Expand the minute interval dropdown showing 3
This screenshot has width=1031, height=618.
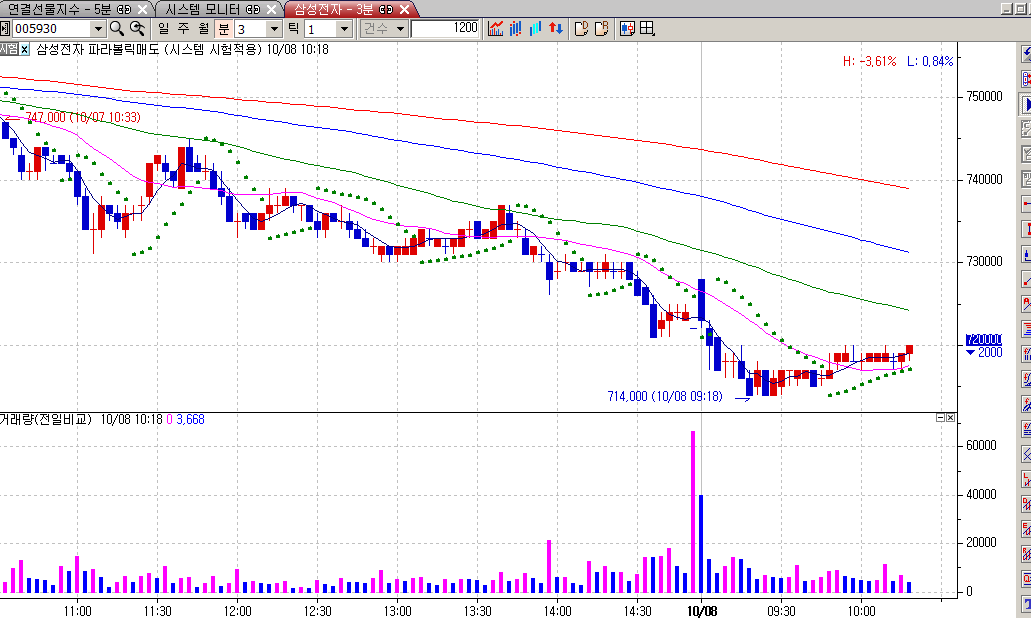(275, 29)
